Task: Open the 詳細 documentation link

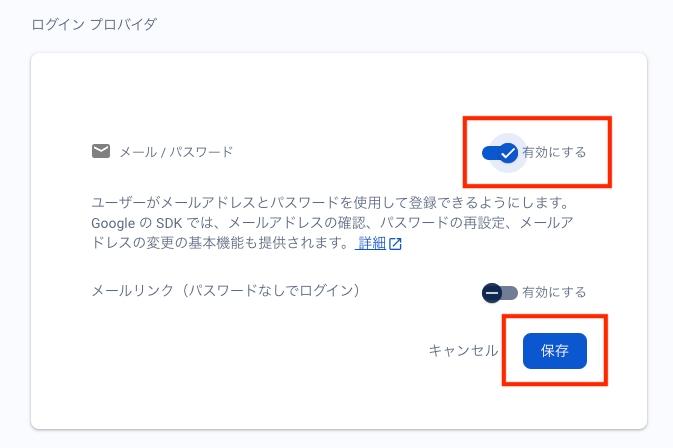Action: [372, 243]
